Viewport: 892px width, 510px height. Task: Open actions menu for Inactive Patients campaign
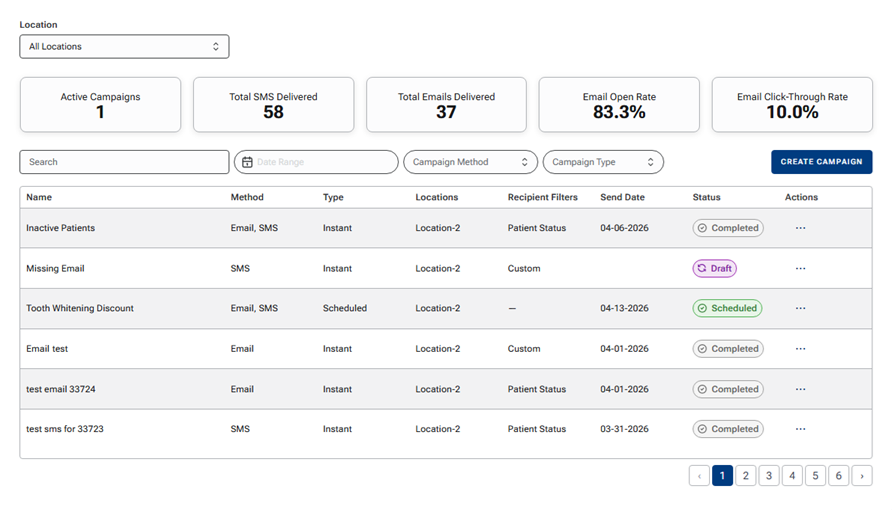click(x=800, y=228)
